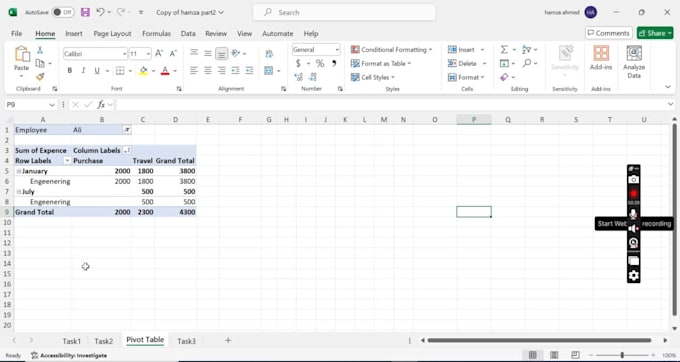Image resolution: width=680 pixels, height=362 pixels.
Task: Open the Data ribbon tab
Action: click(x=188, y=33)
